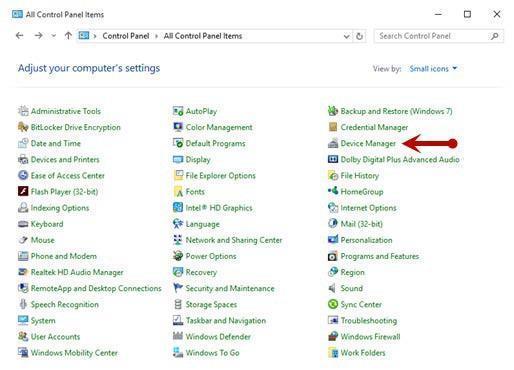Expand the chevron after Control Panel breadcrumb
This screenshot has width=514, height=370.
(156, 36)
